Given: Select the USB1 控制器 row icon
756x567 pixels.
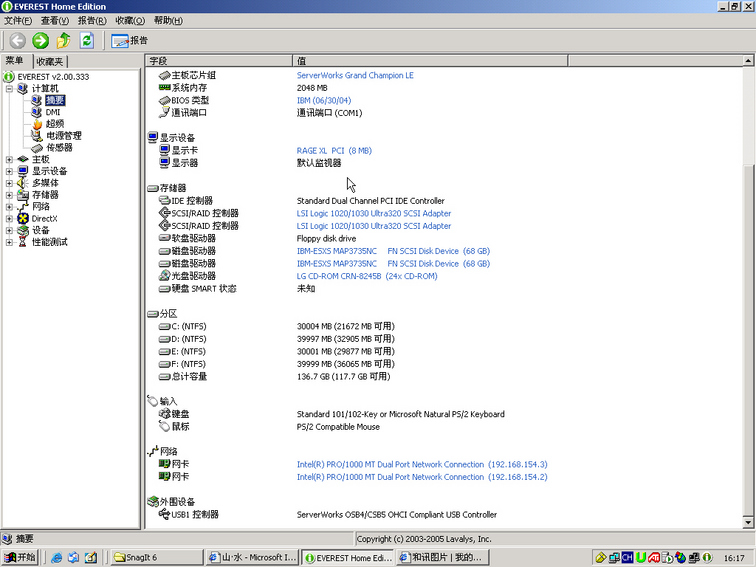Looking at the screenshot, I should 164,514.
